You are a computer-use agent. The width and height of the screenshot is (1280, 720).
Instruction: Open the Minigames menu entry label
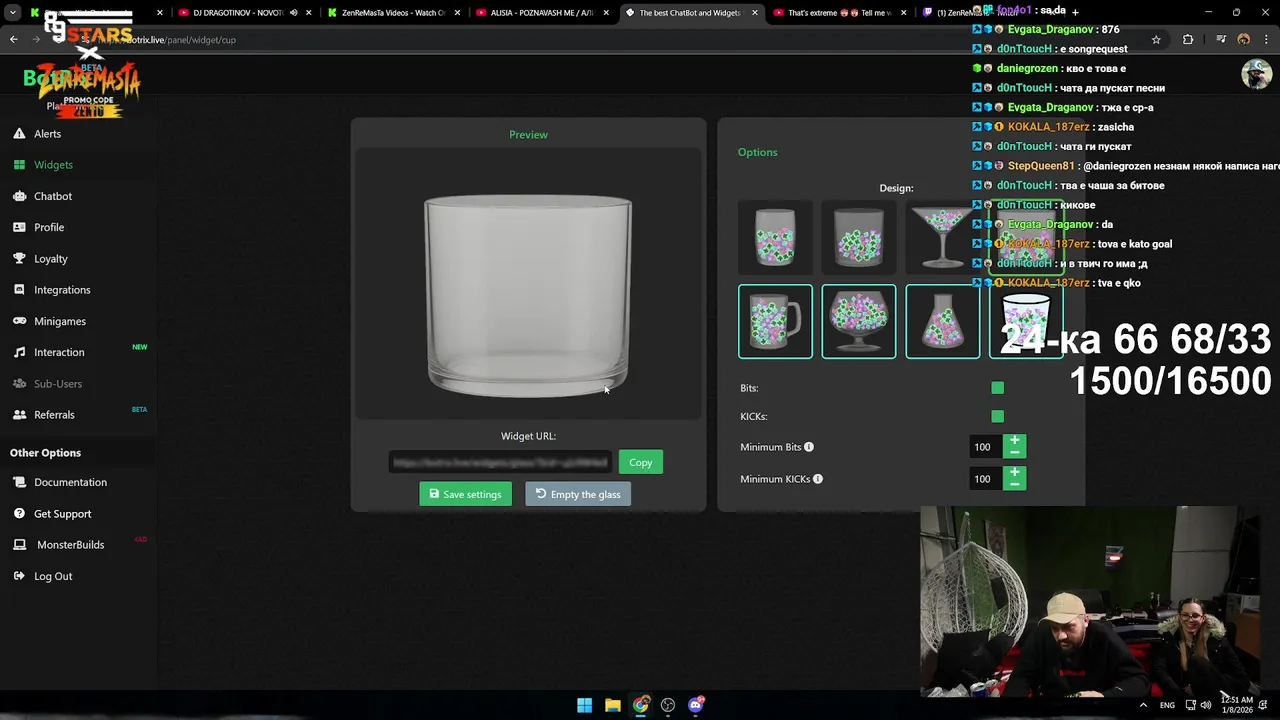tap(60, 321)
